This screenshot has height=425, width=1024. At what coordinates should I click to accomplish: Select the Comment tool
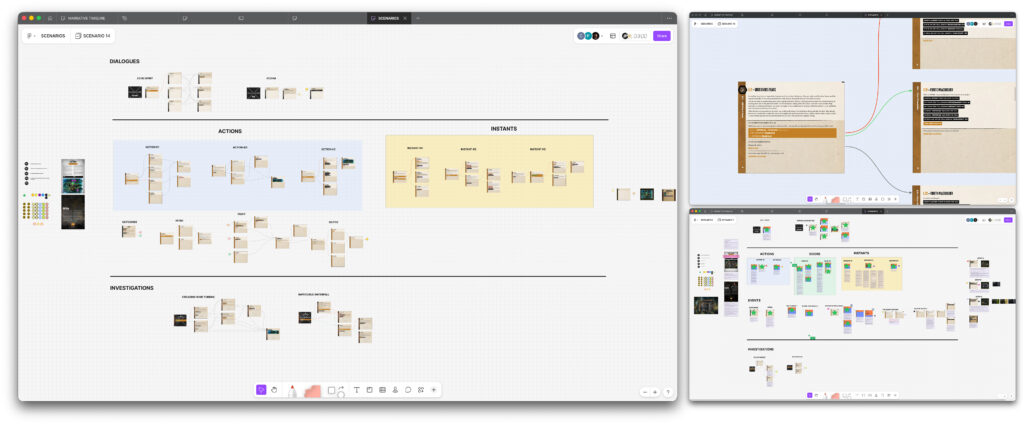point(408,390)
